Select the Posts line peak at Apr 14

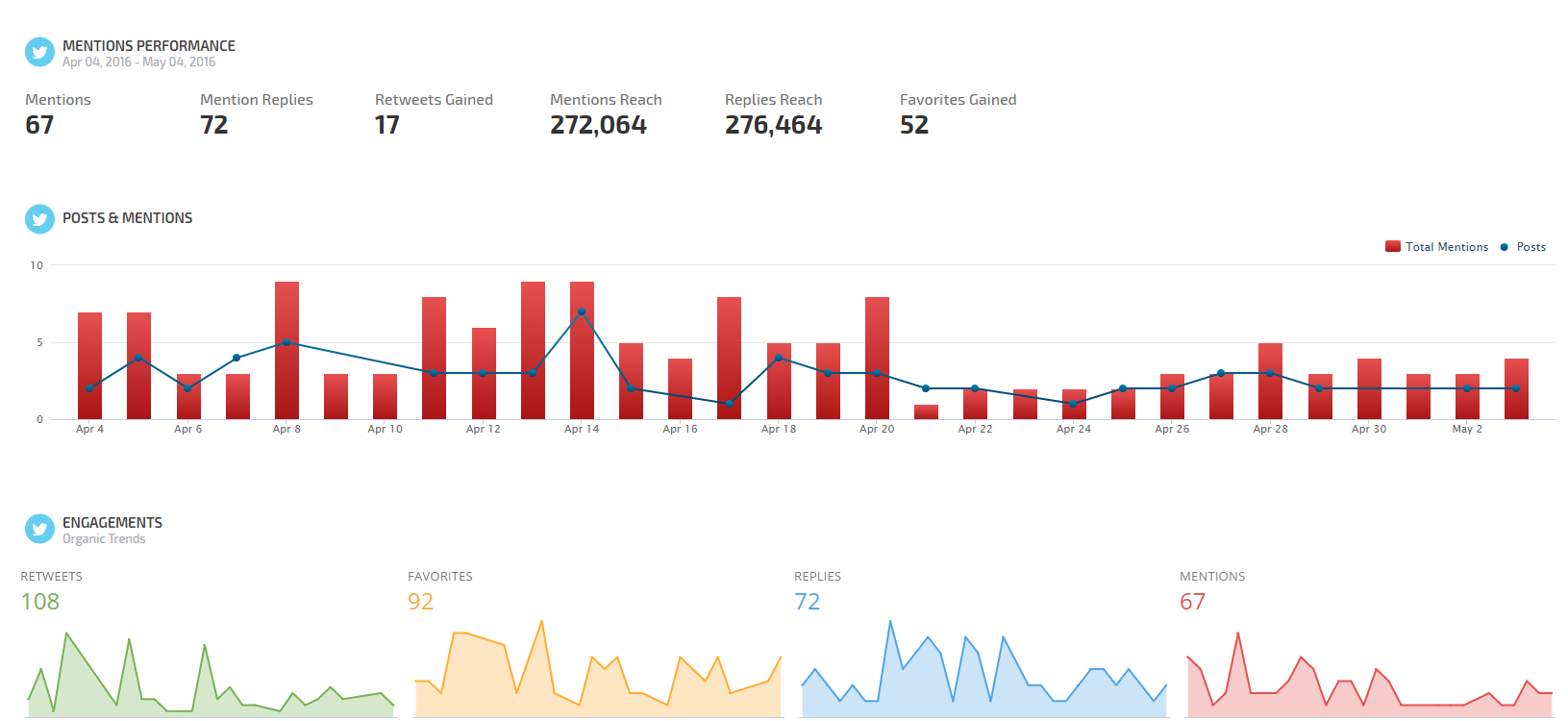tap(582, 311)
